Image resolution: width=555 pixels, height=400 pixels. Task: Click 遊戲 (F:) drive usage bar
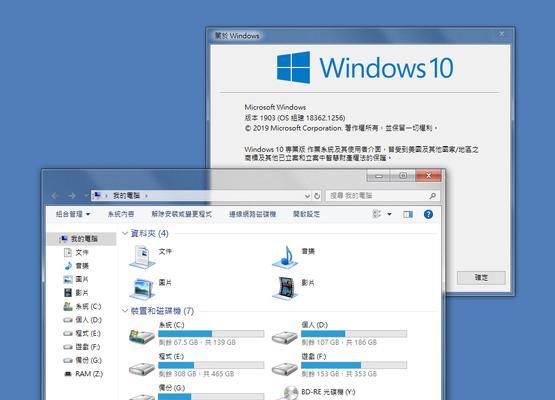354,365
